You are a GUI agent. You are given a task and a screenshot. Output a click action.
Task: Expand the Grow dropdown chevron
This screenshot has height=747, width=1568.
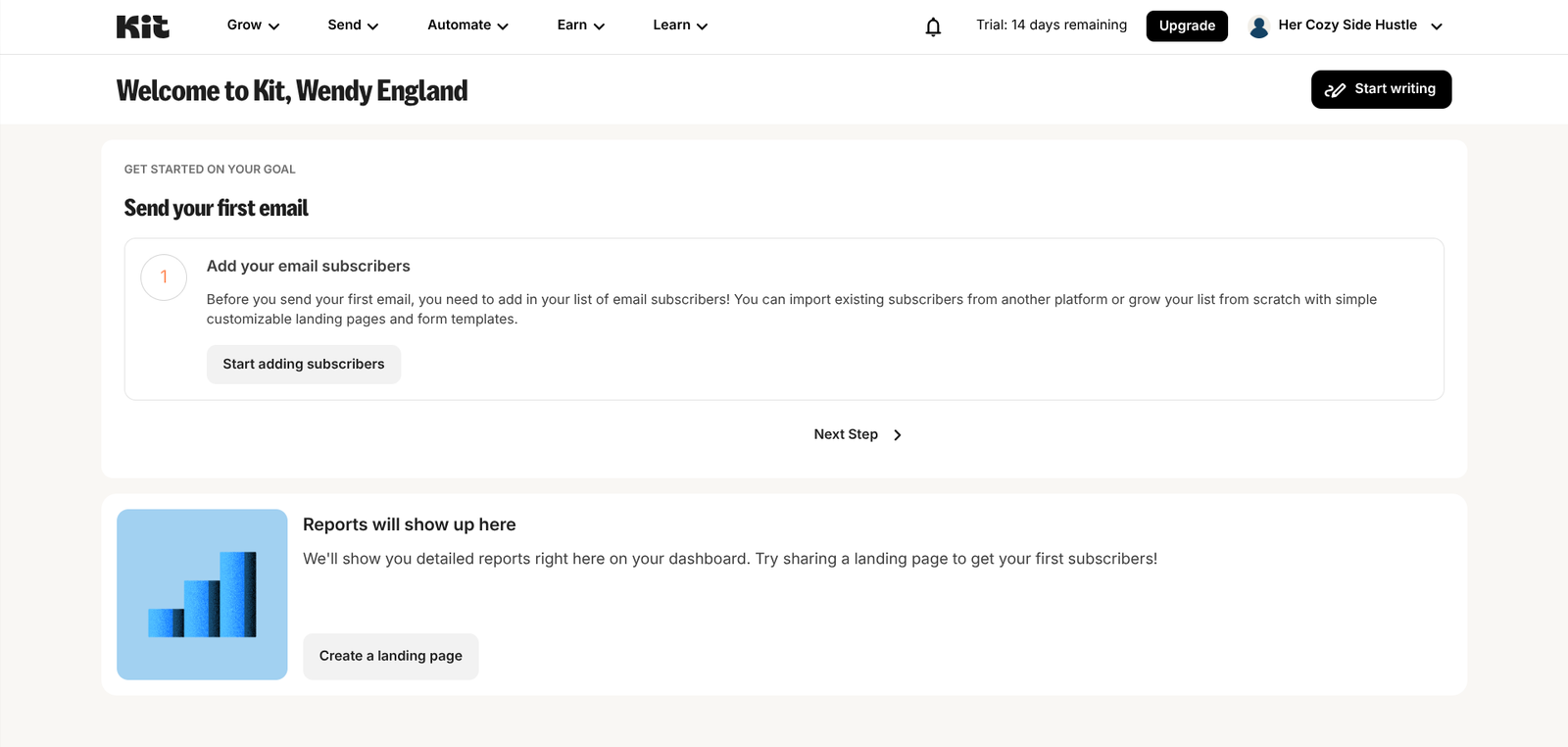coord(274,26)
